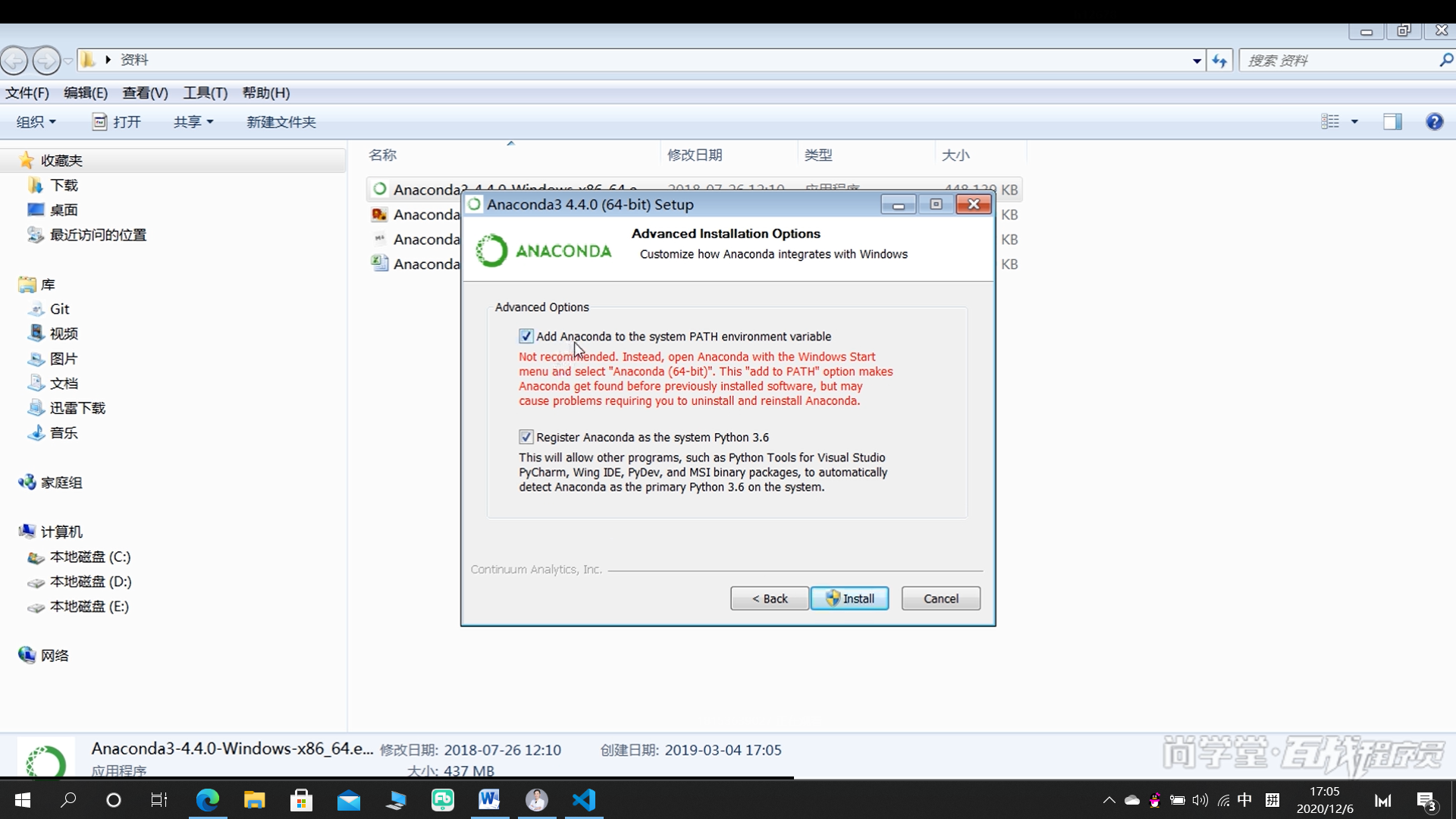
Task: Go back with the < Back button
Action: (769, 598)
